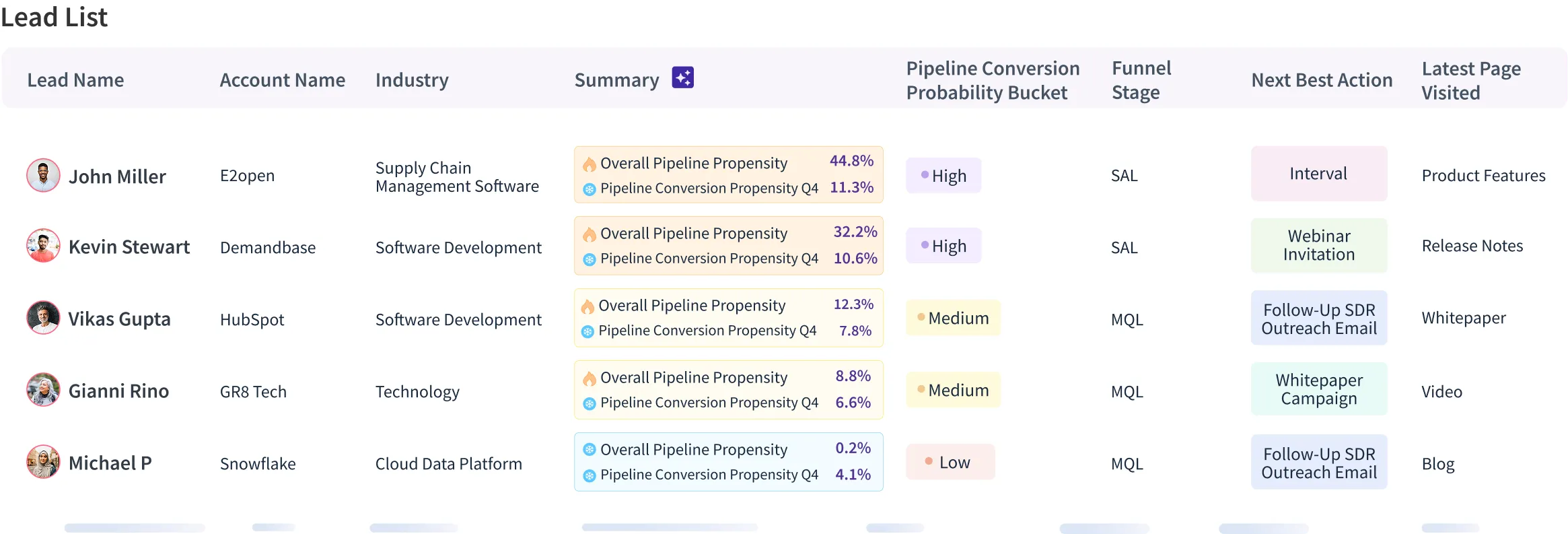Click Vikas Gupta's avatar
The width and height of the screenshot is (1568, 534).
click(43, 318)
